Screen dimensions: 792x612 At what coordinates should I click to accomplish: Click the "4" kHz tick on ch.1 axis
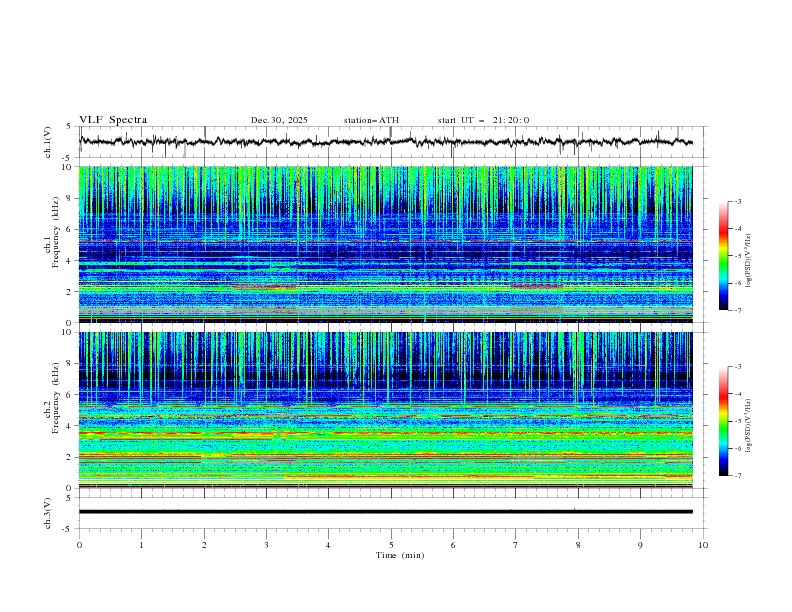[x=70, y=261]
